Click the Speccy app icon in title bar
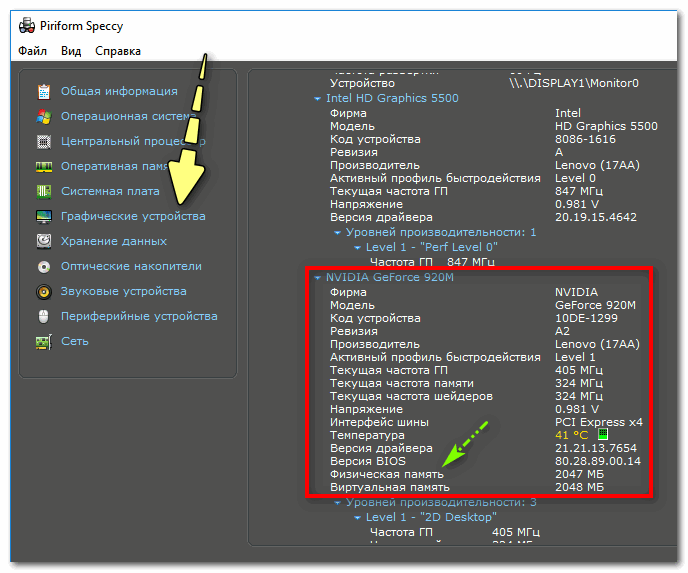This screenshot has height=573, width=688. 27,25
